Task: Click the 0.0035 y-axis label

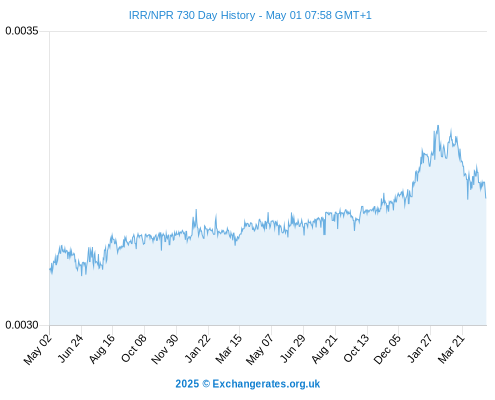Action: pyautogui.click(x=22, y=31)
